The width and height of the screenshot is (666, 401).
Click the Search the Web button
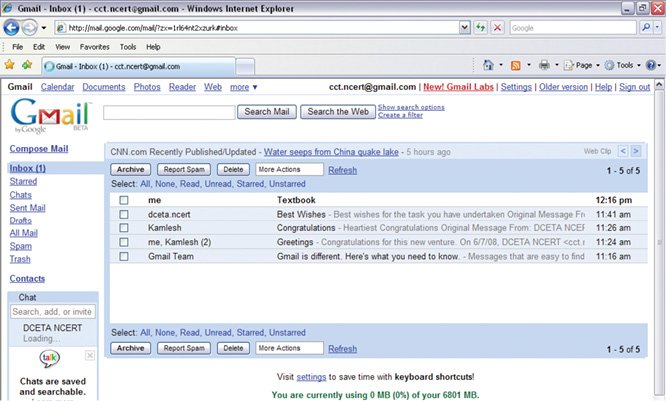[338, 112]
